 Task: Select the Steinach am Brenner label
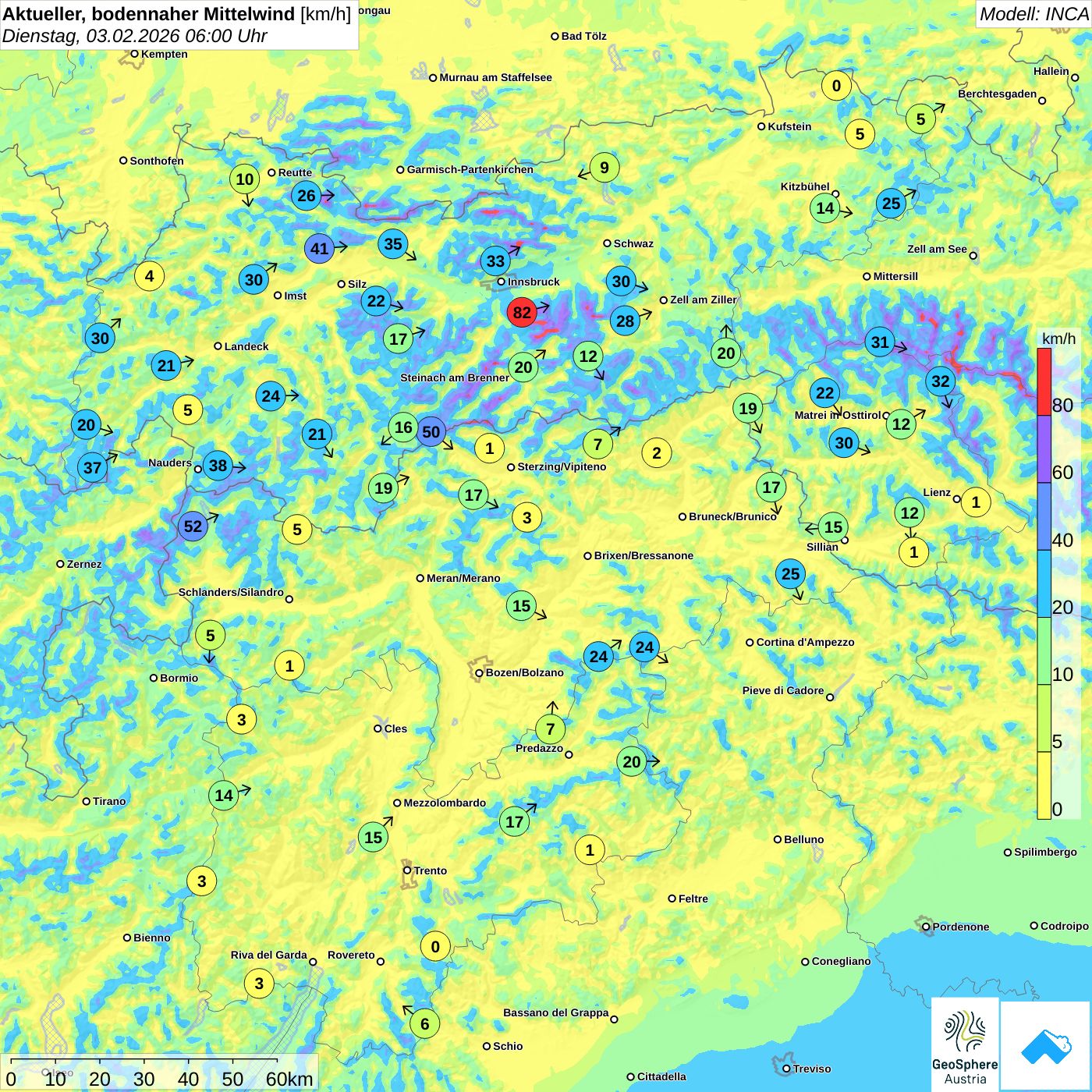(x=455, y=378)
